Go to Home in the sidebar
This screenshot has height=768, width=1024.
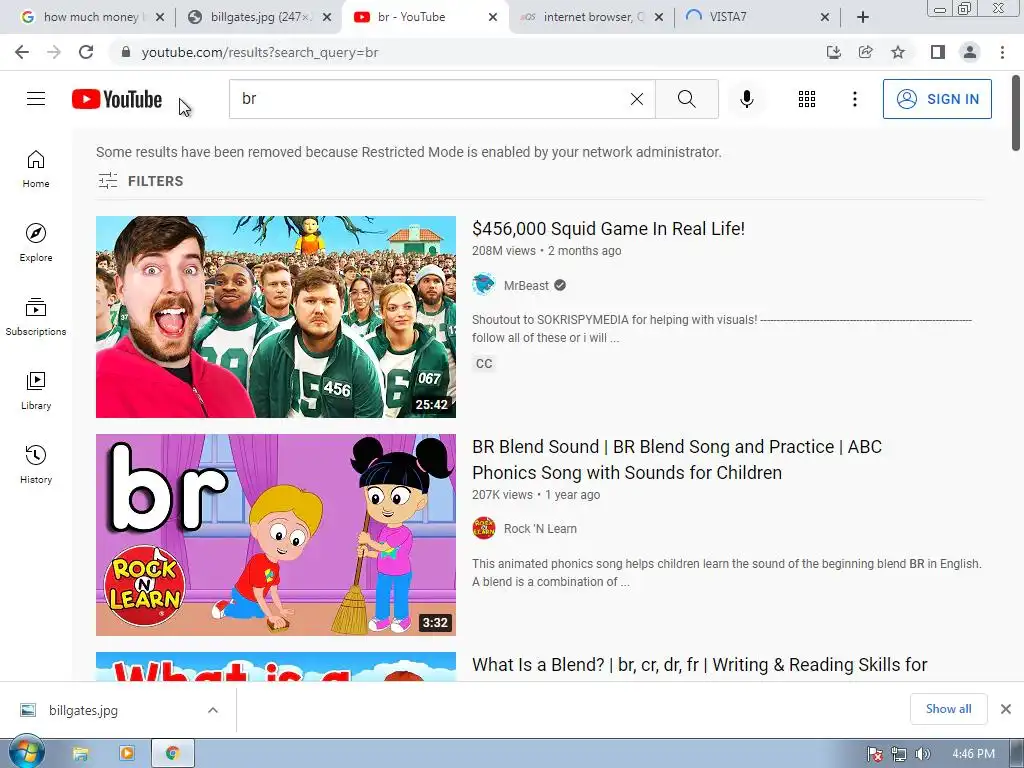pyautogui.click(x=36, y=169)
